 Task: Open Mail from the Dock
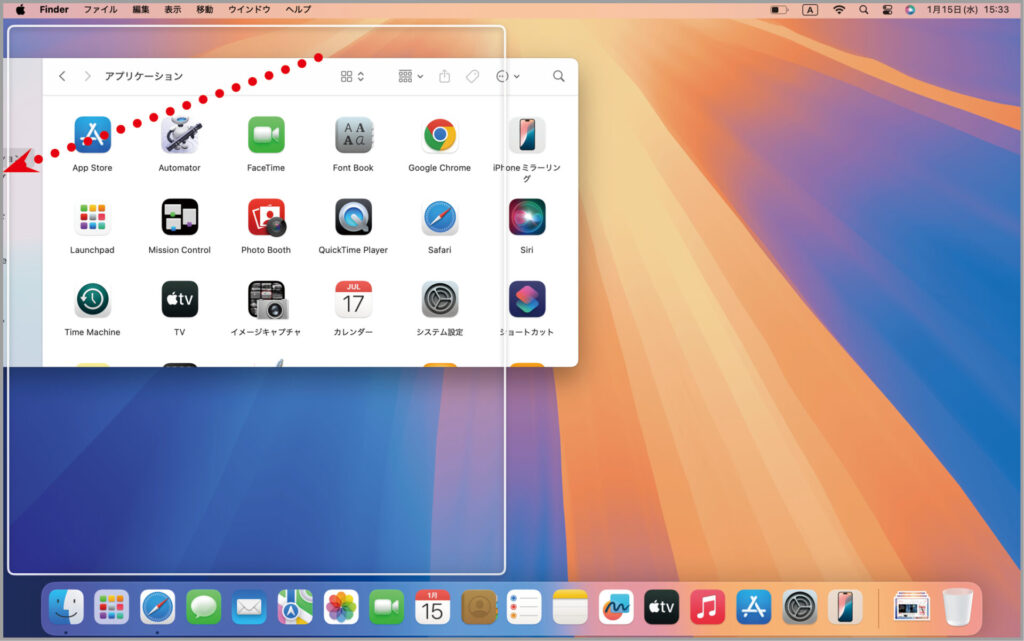click(x=249, y=607)
